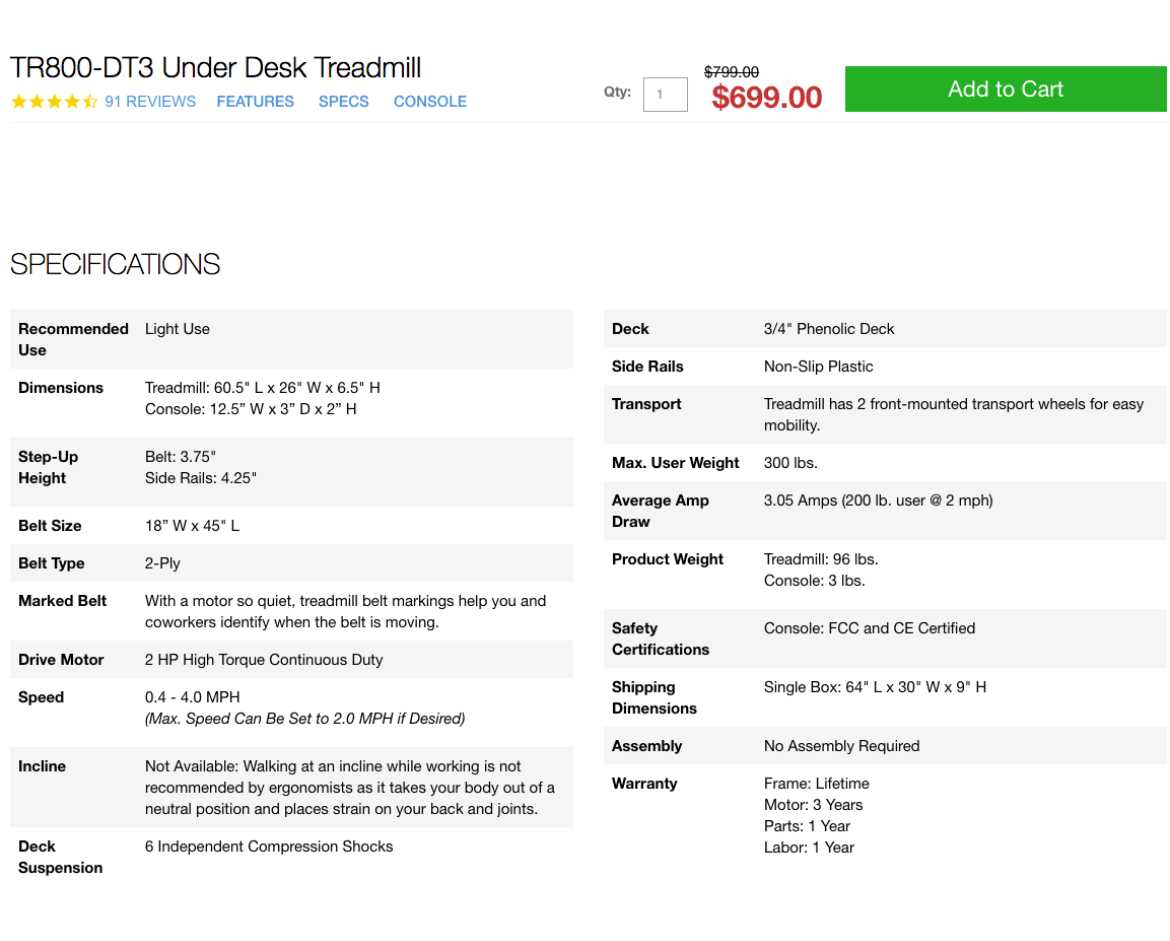Click the Belt Size row label
The height and width of the screenshot is (941, 1170).
click(50, 526)
